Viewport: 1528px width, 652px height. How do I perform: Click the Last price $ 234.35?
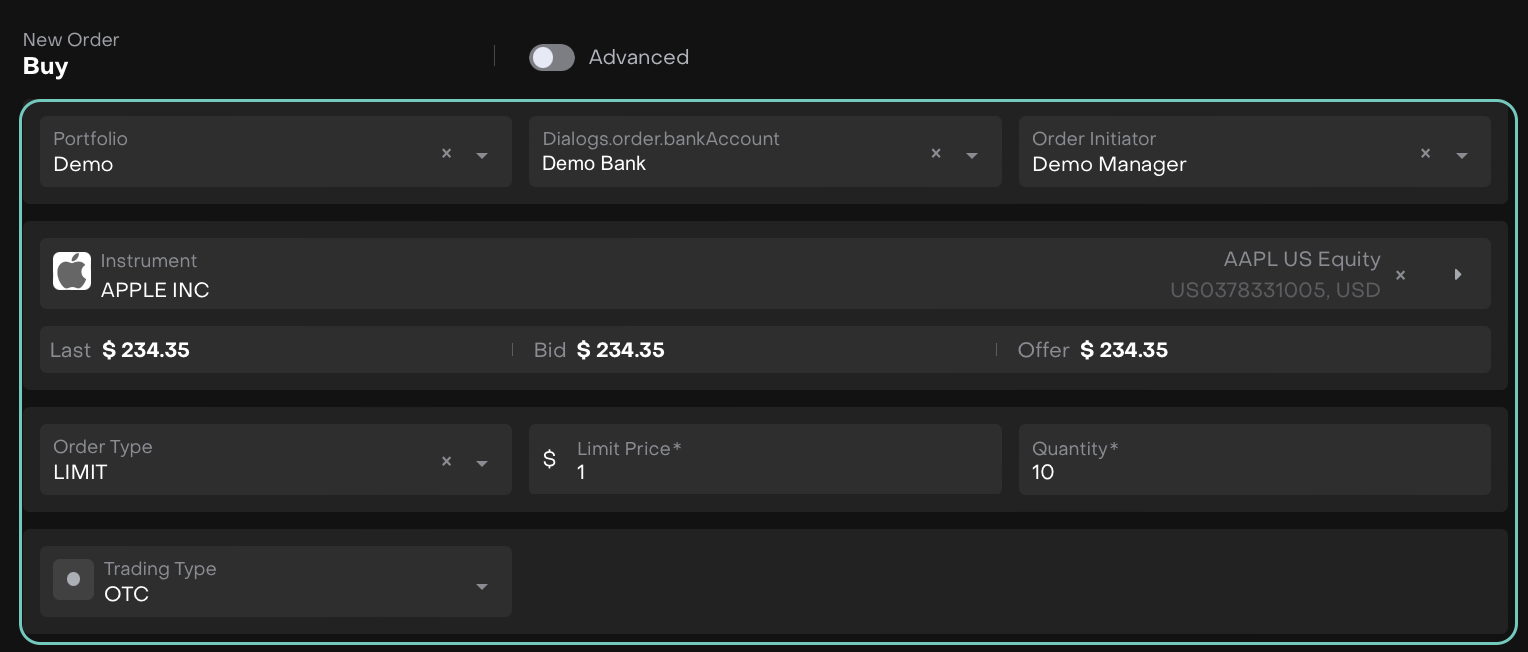[x=146, y=350]
